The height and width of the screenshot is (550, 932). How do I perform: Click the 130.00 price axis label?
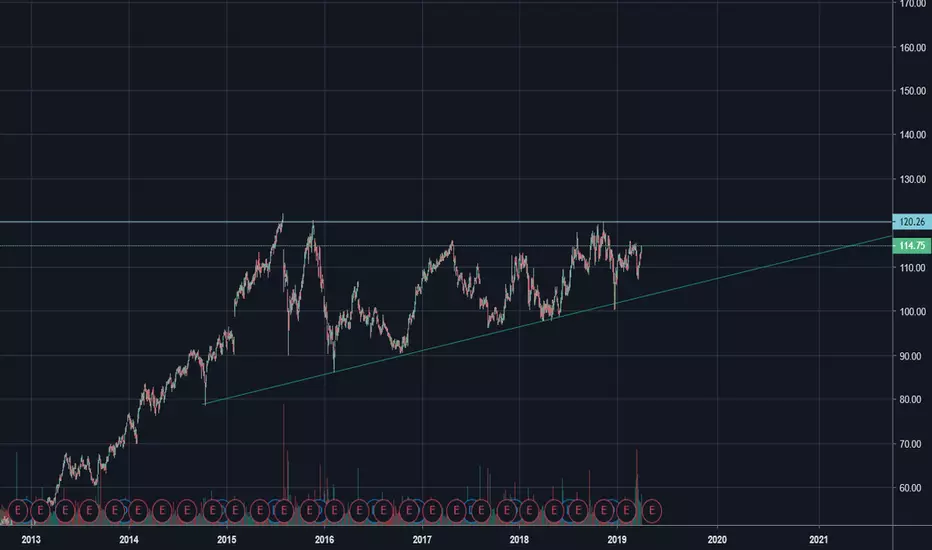[x=912, y=179]
